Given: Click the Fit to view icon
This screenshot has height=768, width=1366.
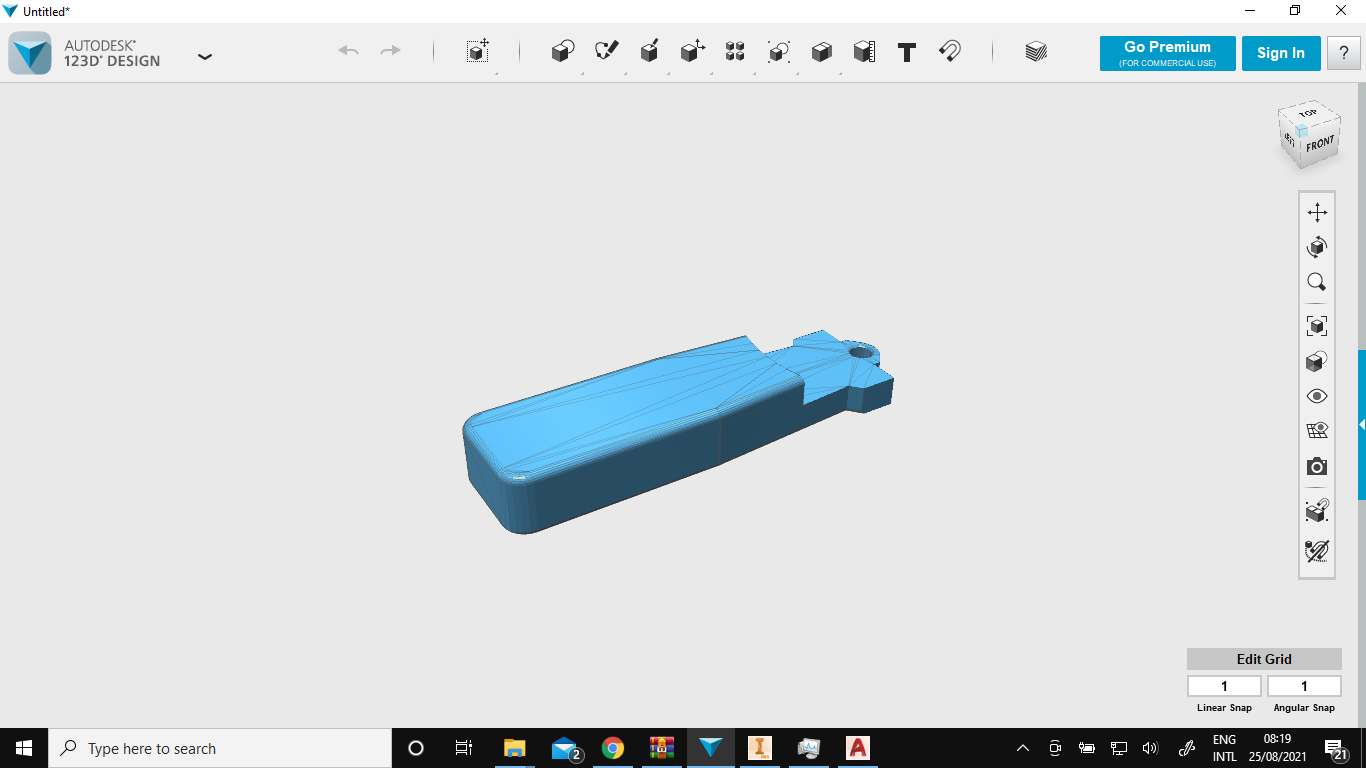Looking at the screenshot, I should pos(1317,326).
